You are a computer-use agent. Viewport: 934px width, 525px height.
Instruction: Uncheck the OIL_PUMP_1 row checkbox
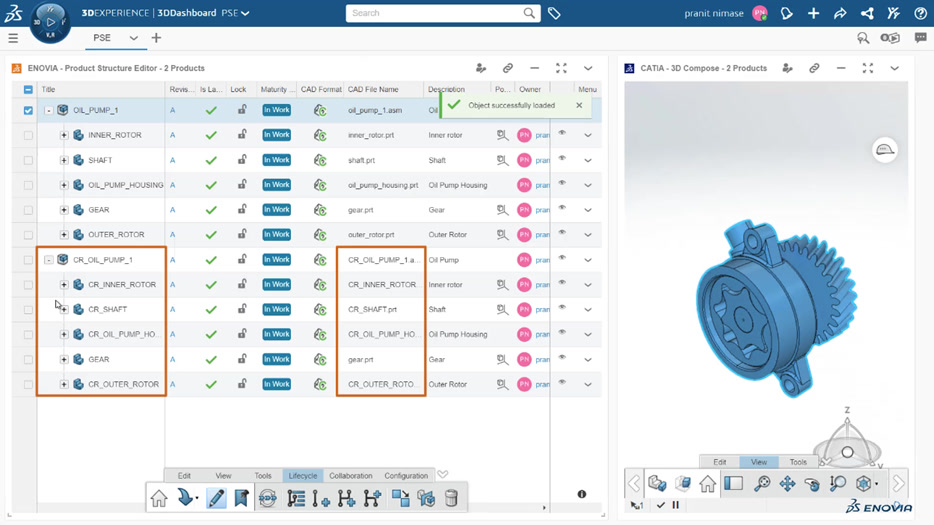28,110
